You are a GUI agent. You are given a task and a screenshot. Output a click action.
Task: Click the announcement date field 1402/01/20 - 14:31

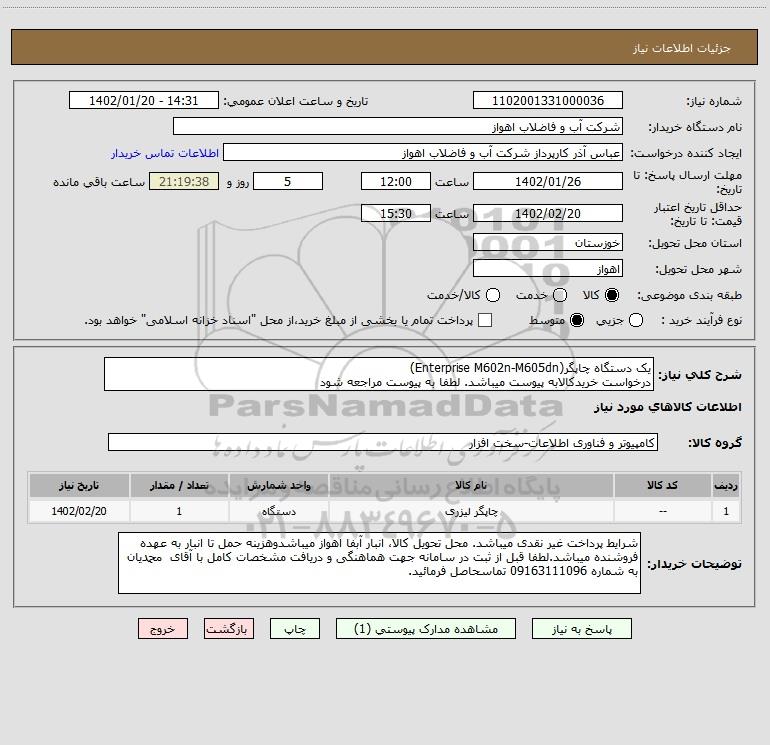[x=144, y=101]
